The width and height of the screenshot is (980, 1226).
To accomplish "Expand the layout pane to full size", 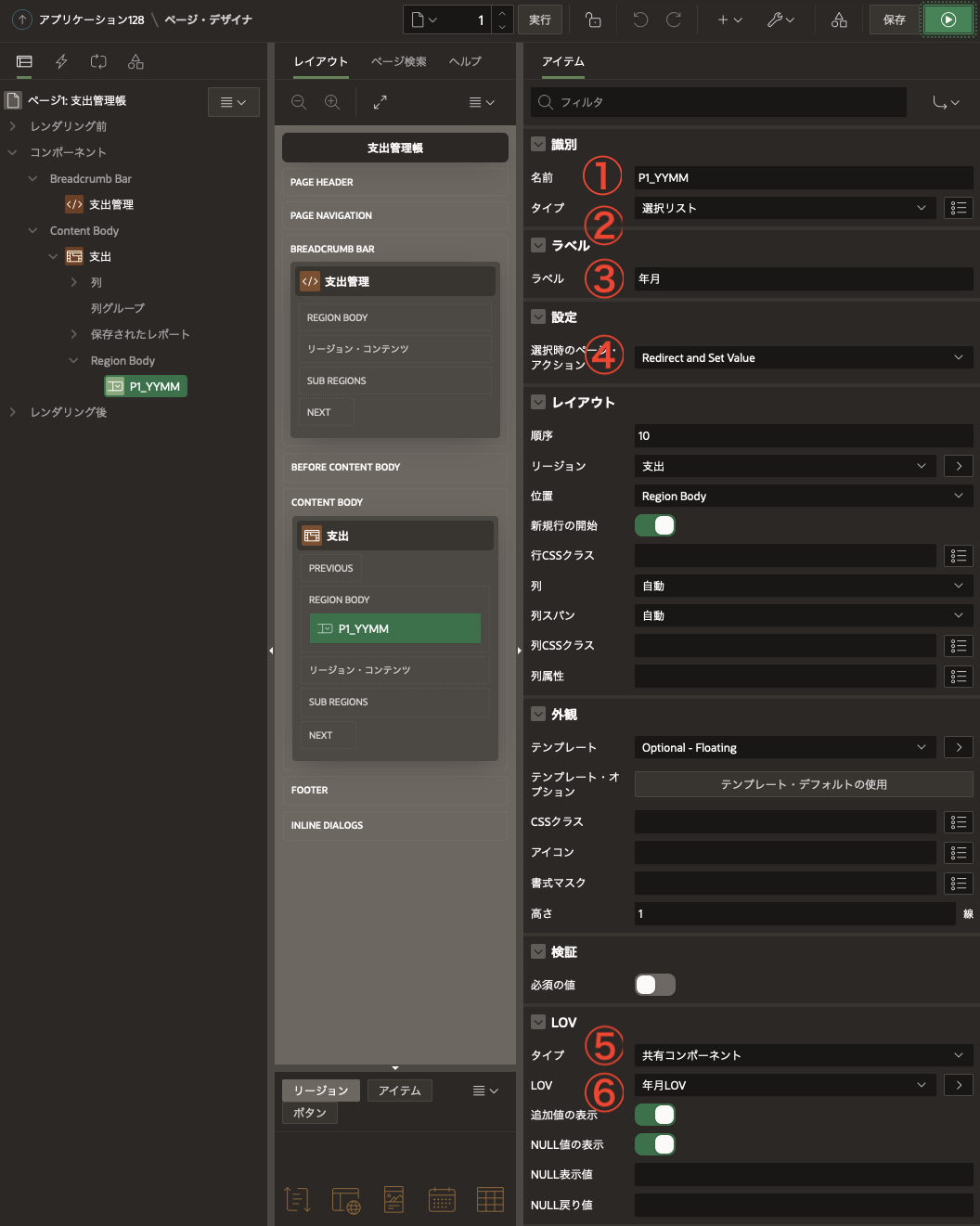I will (x=380, y=102).
